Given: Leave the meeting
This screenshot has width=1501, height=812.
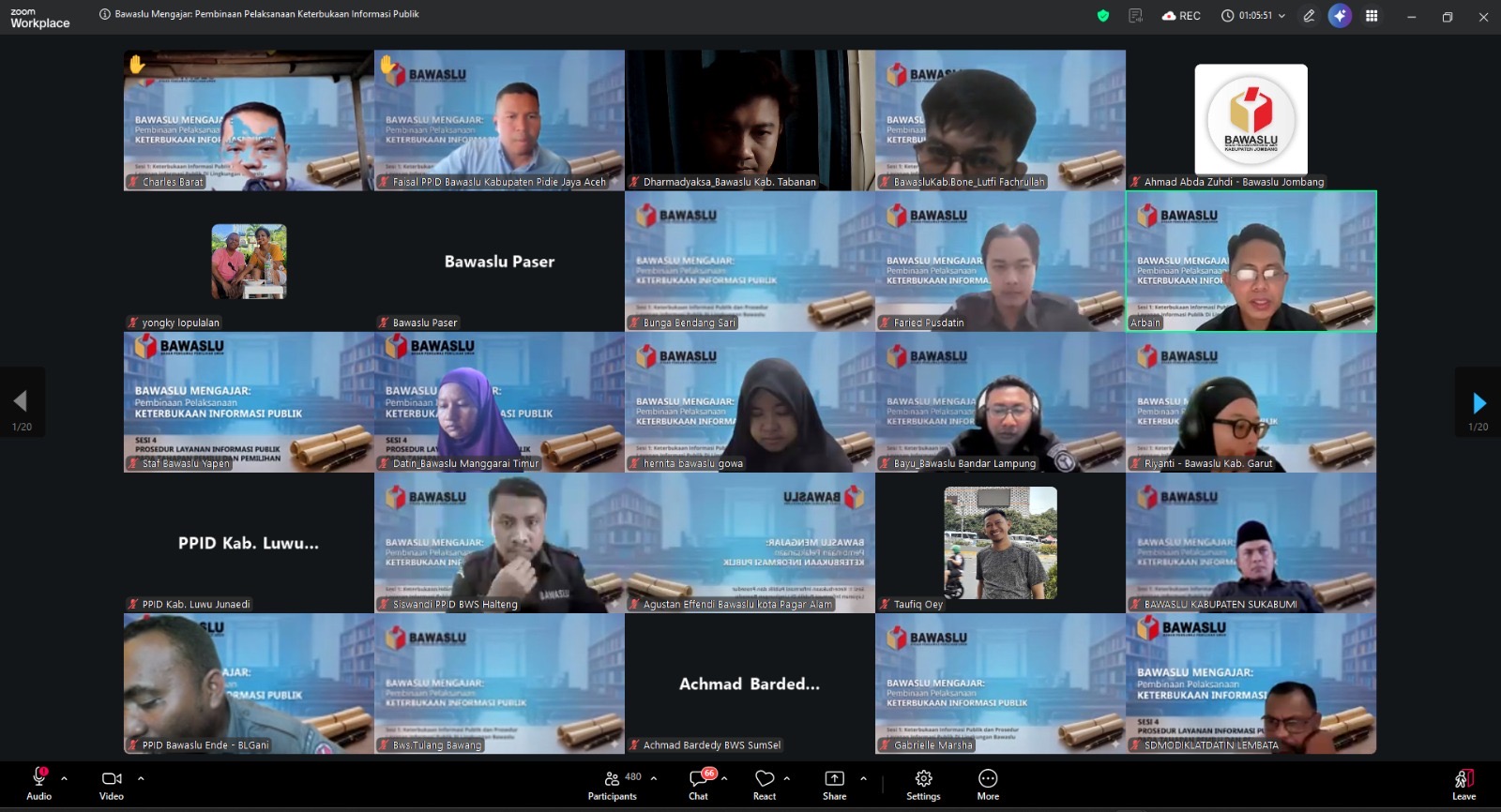Looking at the screenshot, I should coord(1464,785).
